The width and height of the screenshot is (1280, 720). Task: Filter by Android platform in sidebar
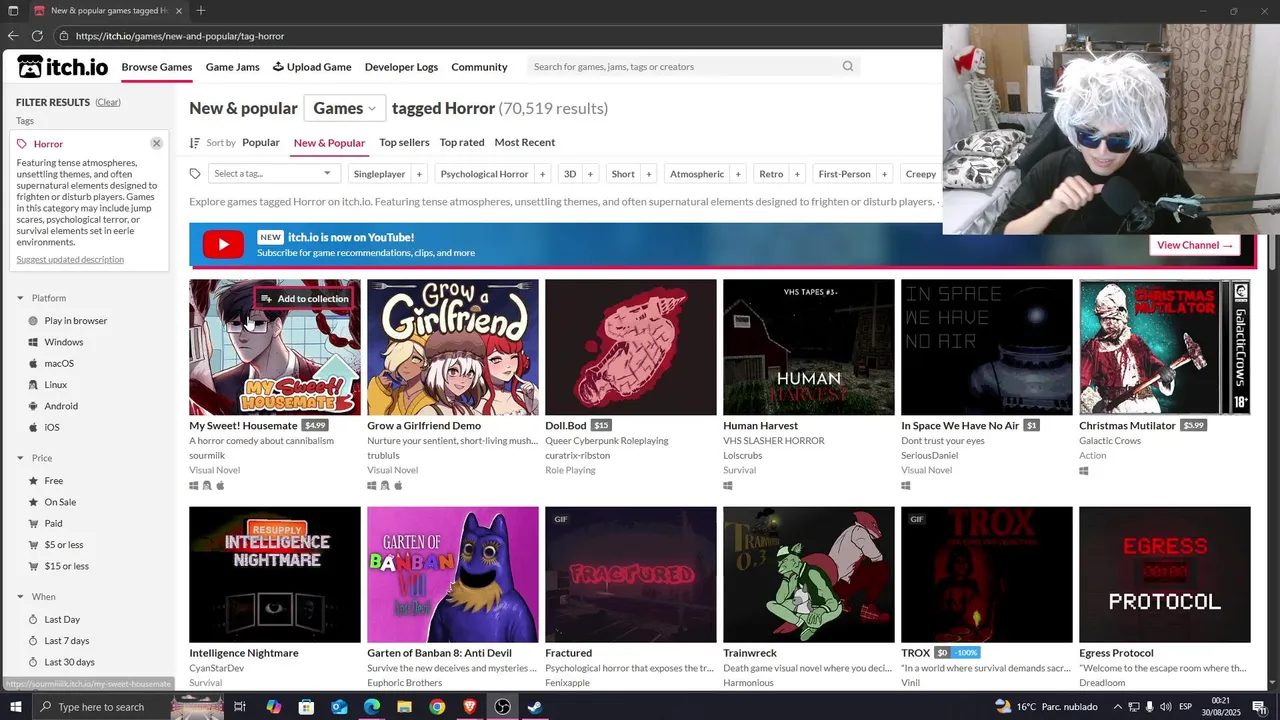[60, 406]
